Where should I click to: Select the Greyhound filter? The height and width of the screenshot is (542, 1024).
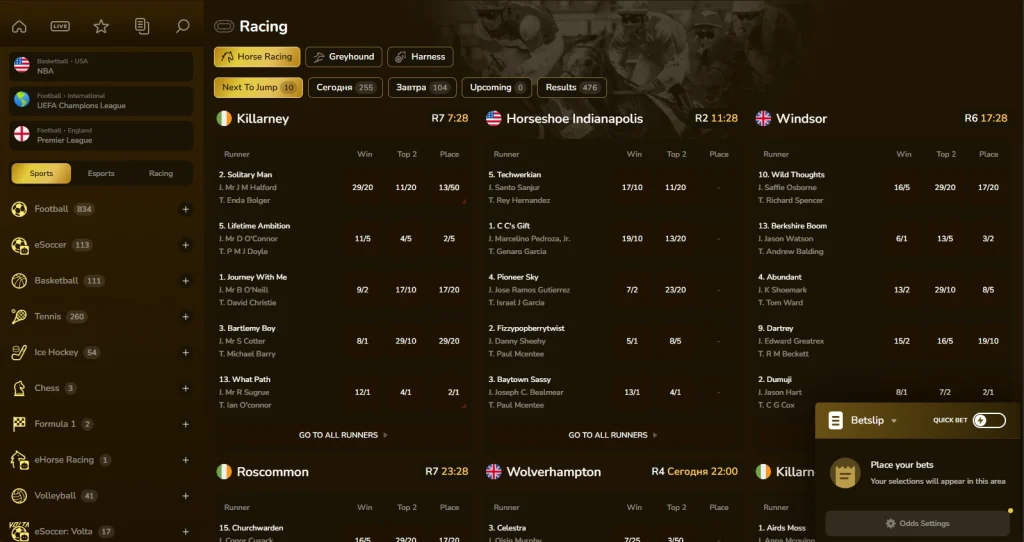pos(344,57)
